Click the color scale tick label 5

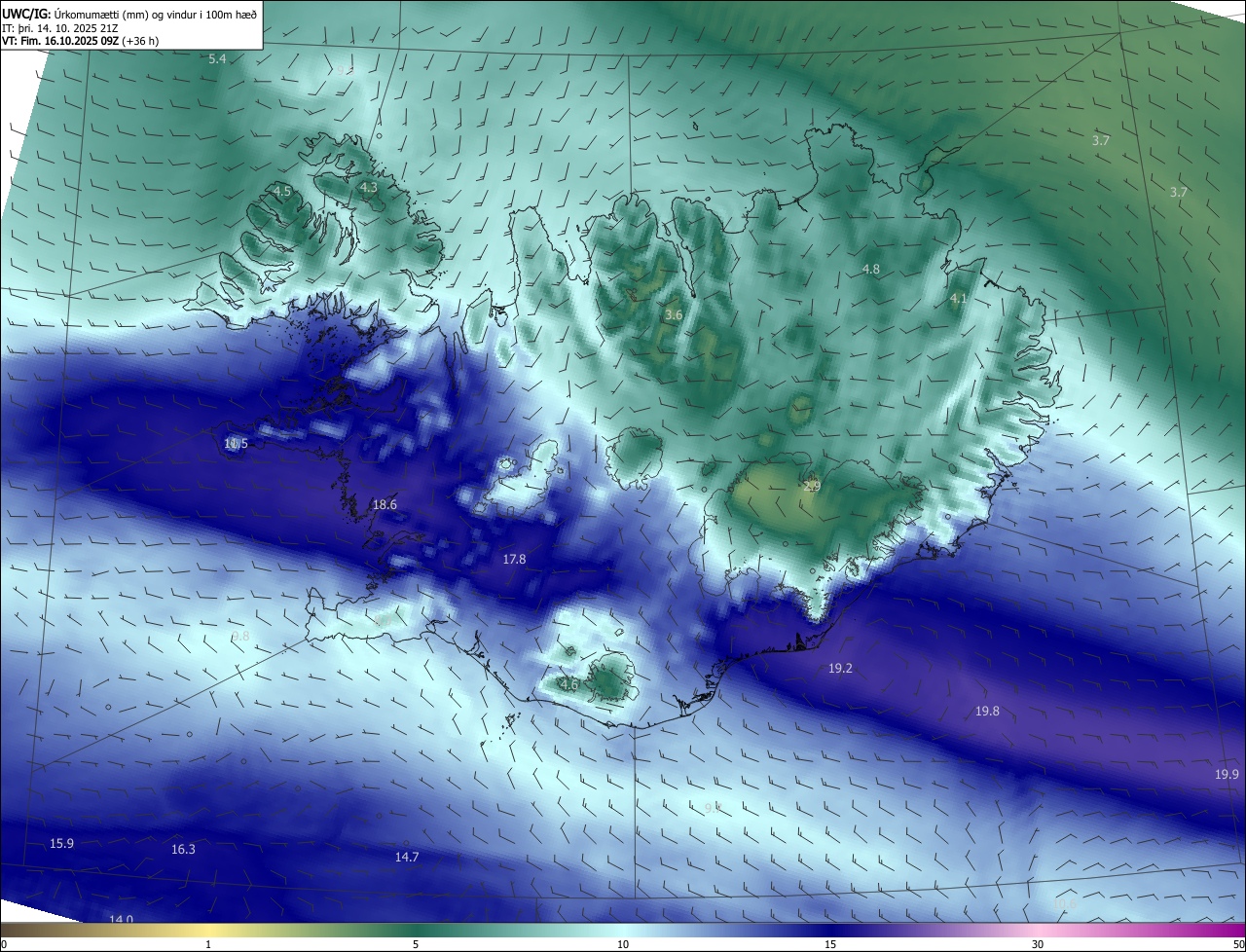(x=416, y=944)
